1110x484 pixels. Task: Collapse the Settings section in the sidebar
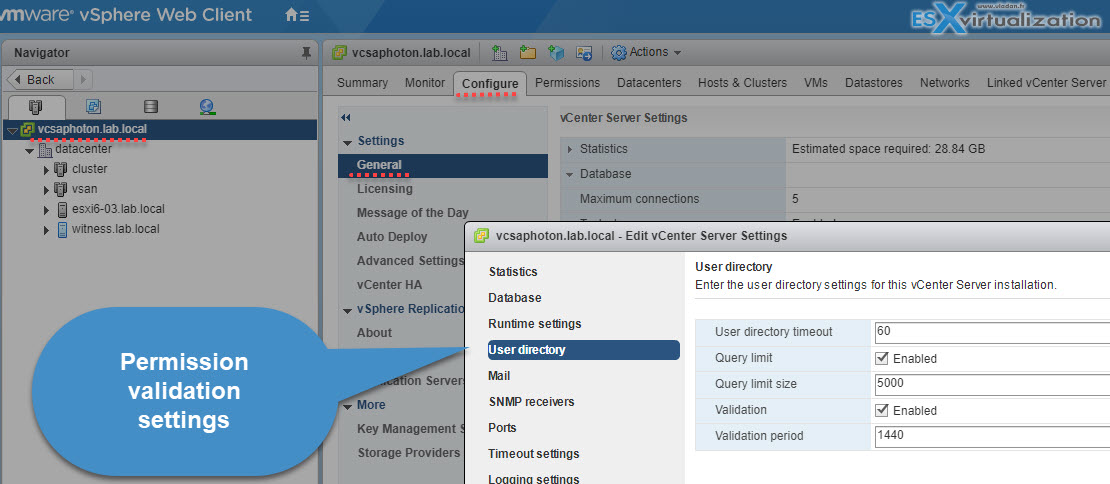pos(347,142)
